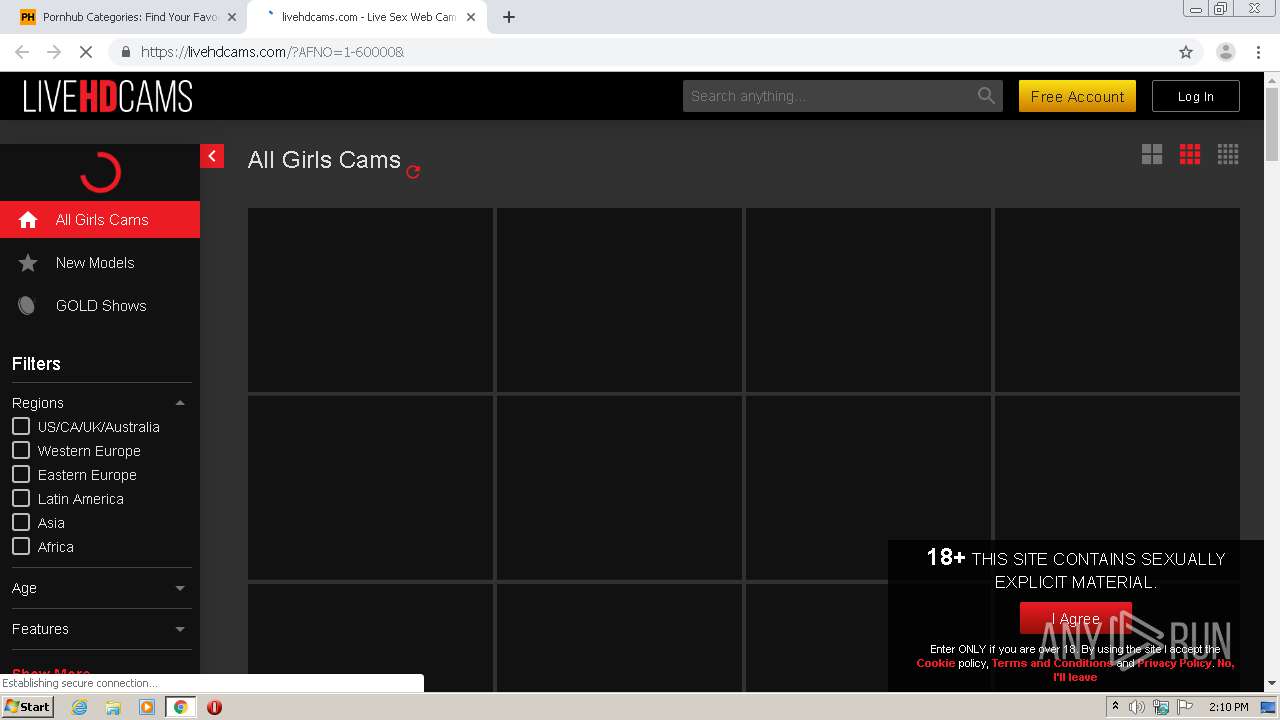Click the star icon beside New Models
This screenshot has width=1280, height=720.
pyautogui.click(x=28, y=263)
